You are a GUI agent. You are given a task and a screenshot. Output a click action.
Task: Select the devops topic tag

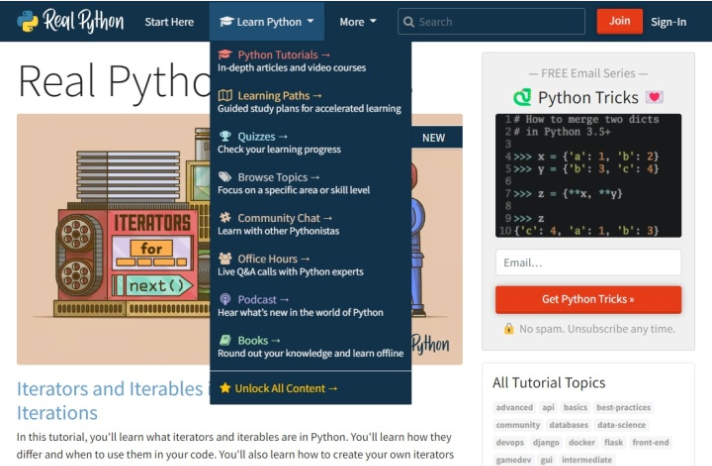tap(509, 442)
